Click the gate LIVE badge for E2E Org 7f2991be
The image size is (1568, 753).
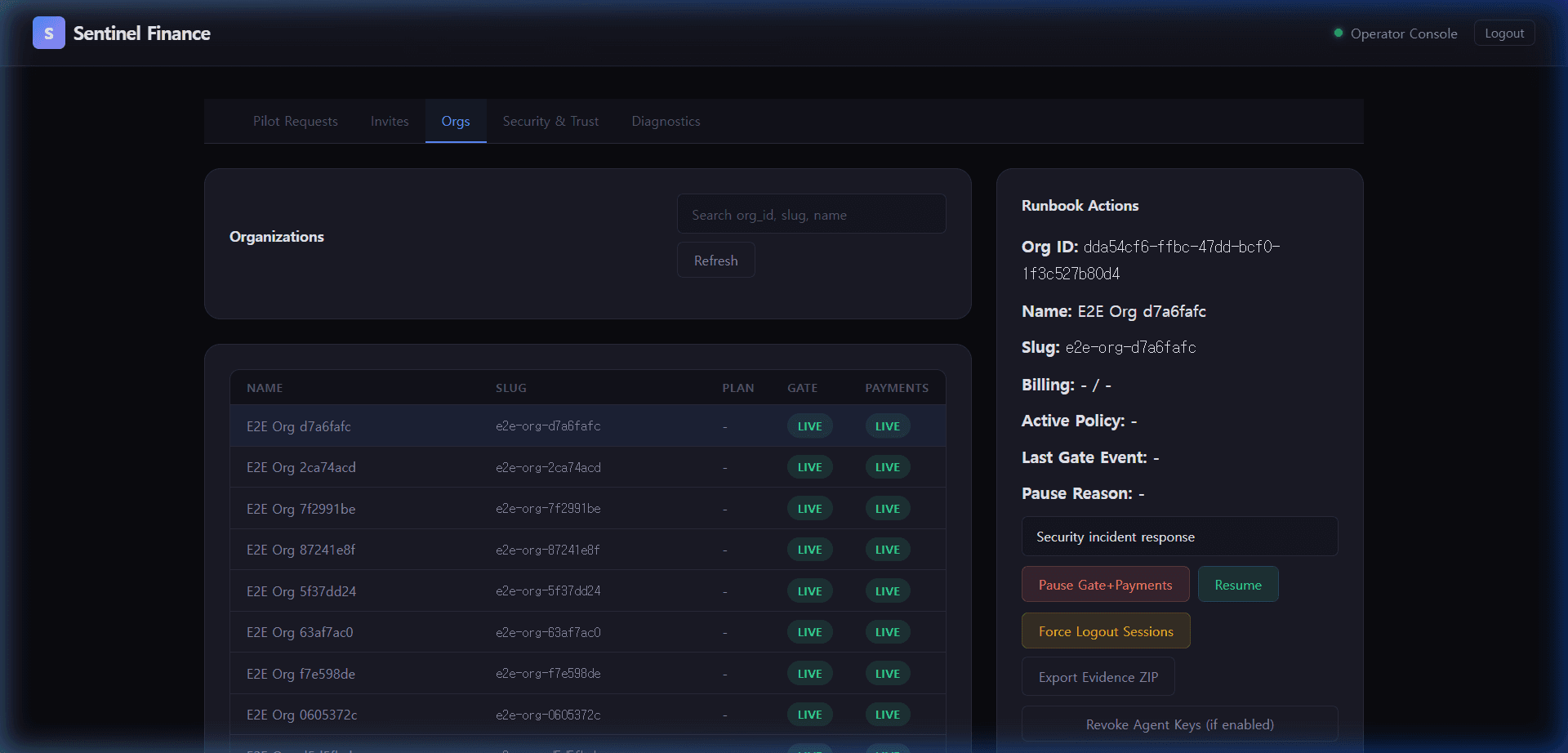(809, 509)
